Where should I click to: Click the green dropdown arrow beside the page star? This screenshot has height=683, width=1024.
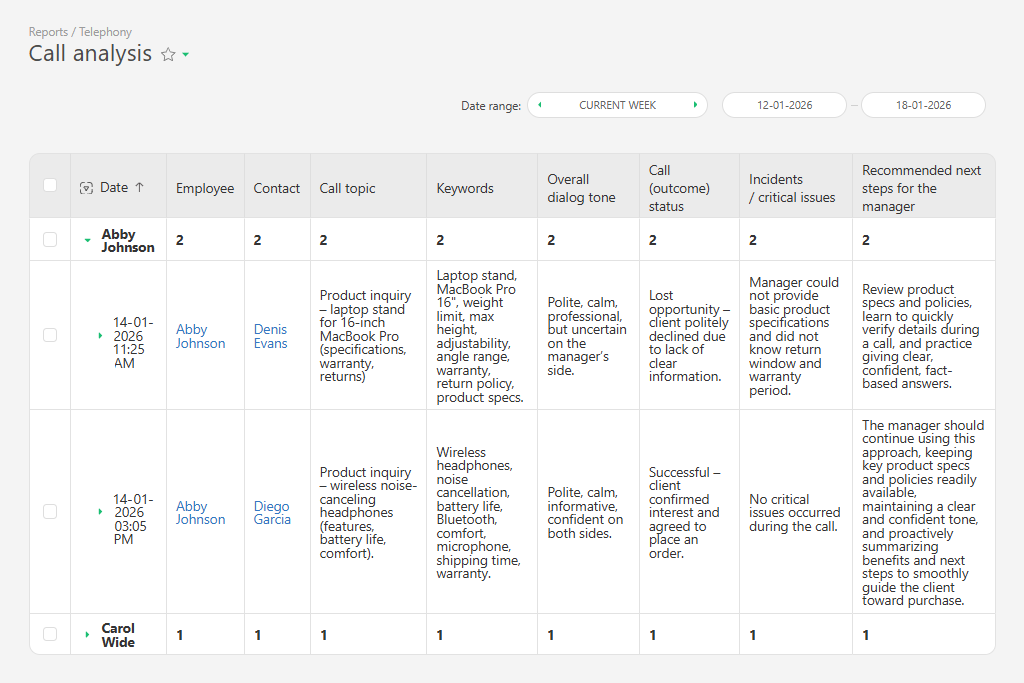tap(185, 56)
